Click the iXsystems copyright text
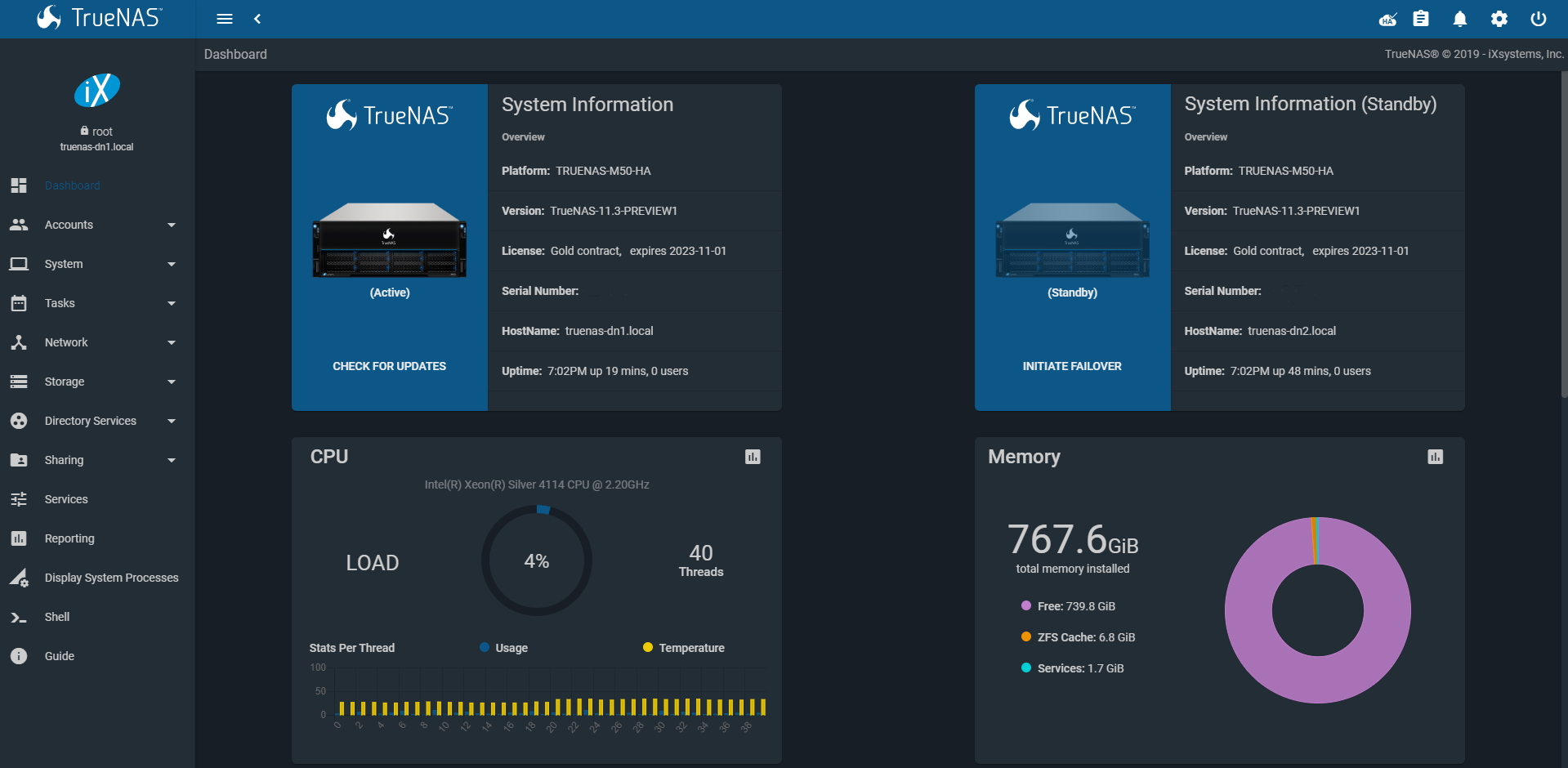 click(1474, 54)
